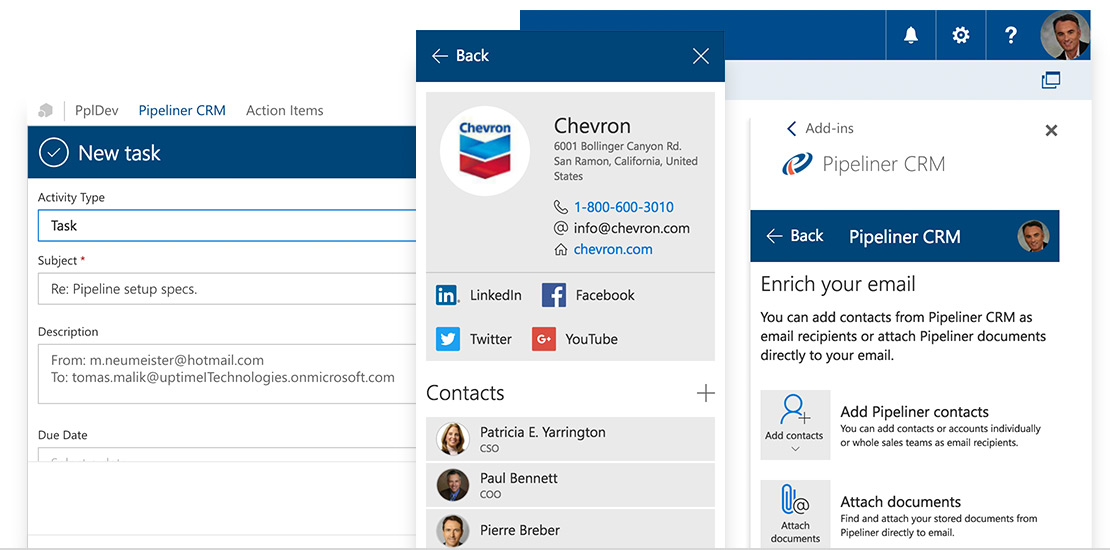
Task: Go back to Add-ins list
Action: pyautogui.click(x=820, y=129)
